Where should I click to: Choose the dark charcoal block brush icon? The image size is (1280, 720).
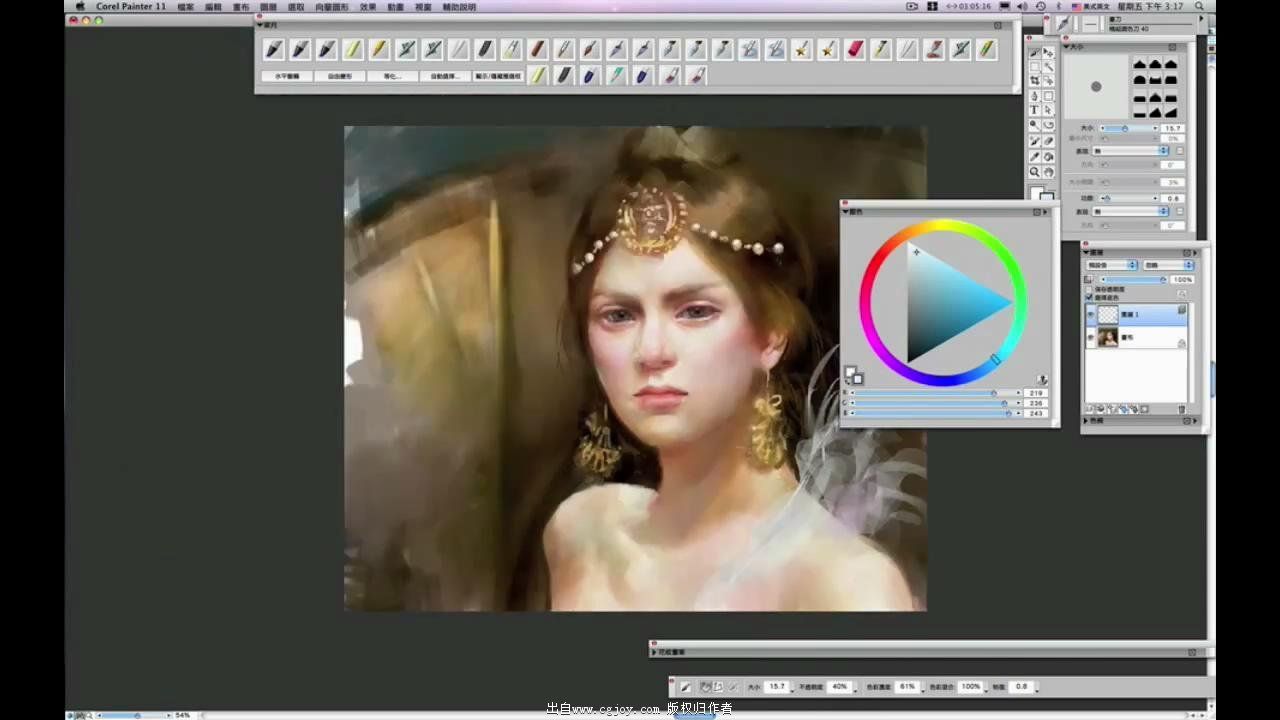click(x=483, y=49)
